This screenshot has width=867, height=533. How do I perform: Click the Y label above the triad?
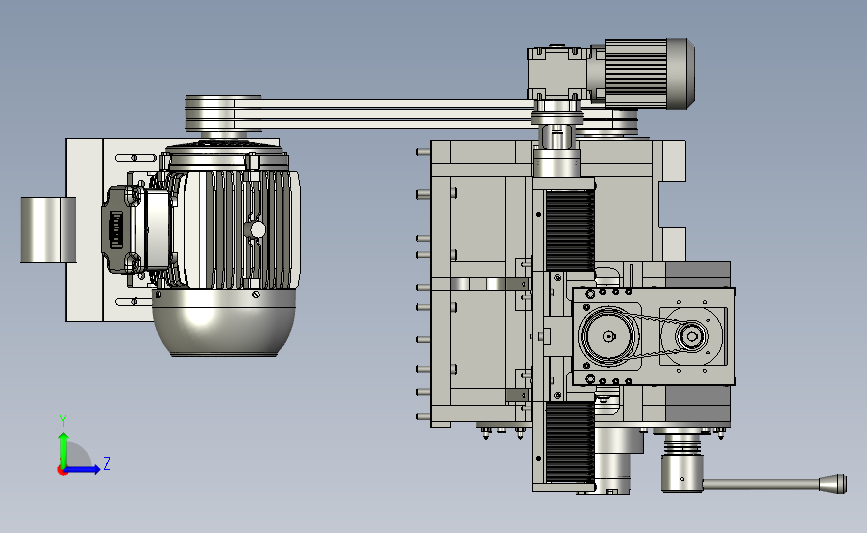coord(63,421)
